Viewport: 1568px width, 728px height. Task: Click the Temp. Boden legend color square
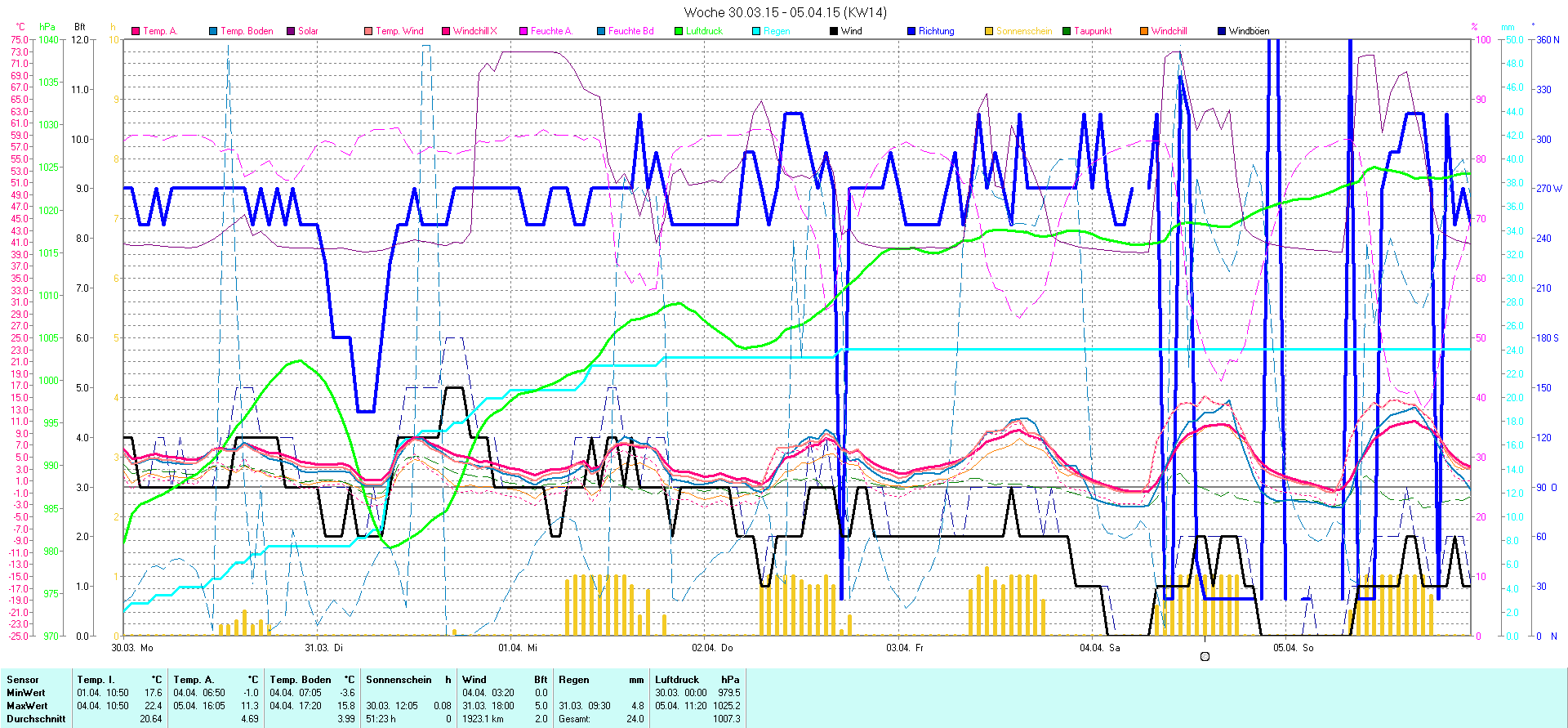(213, 31)
